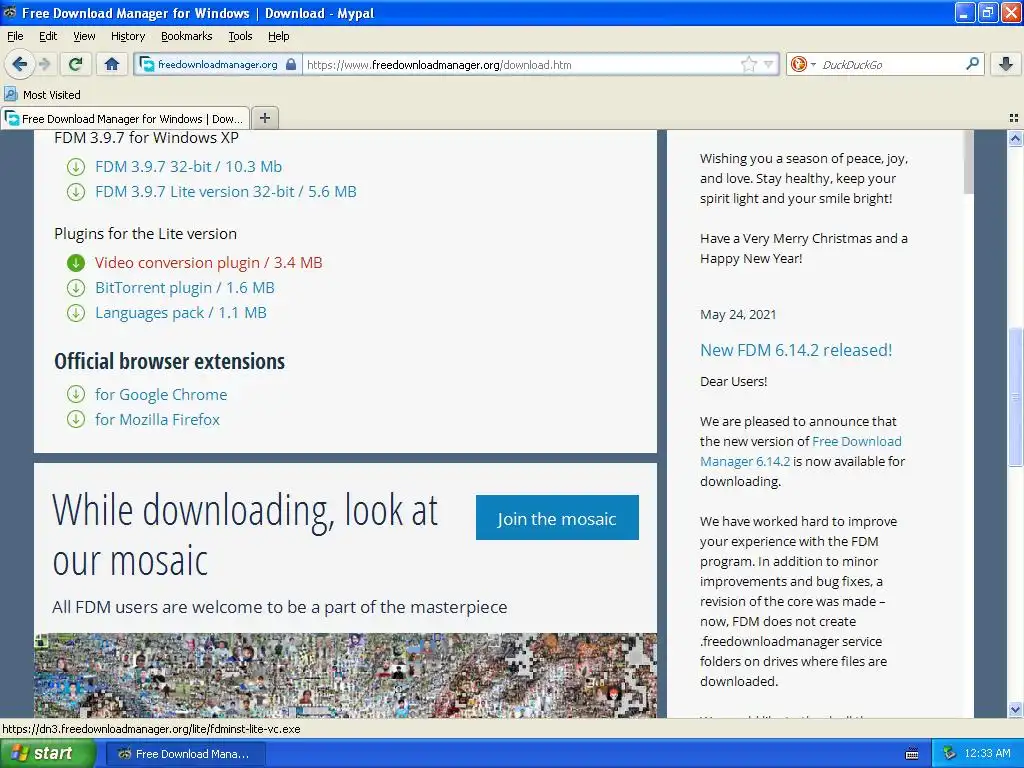Click green download icon beside Video conversion plugin
Viewport: 1024px width, 768px height.
pos(76,263)
